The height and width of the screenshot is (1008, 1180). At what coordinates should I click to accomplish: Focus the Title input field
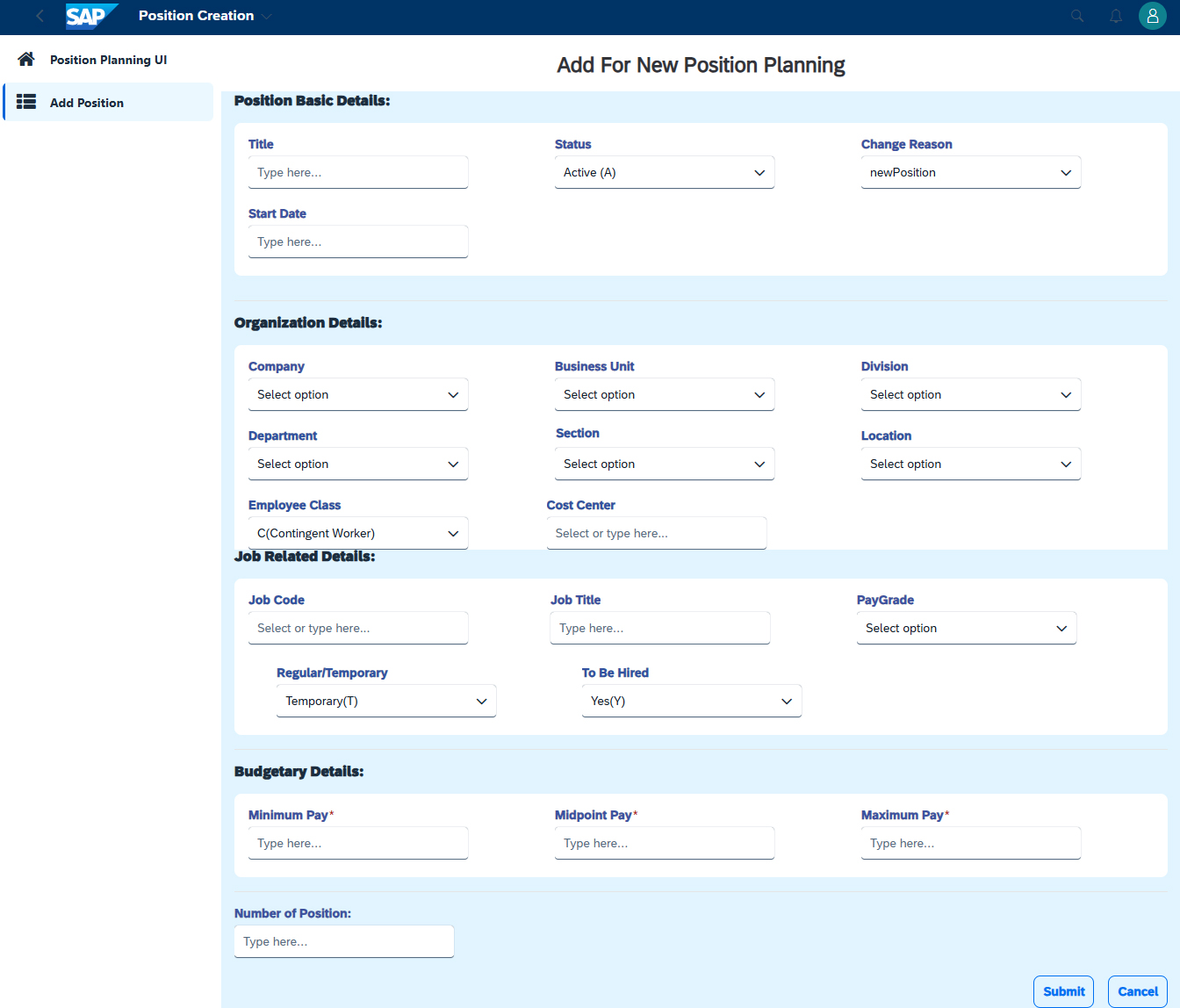coord(357,172)
